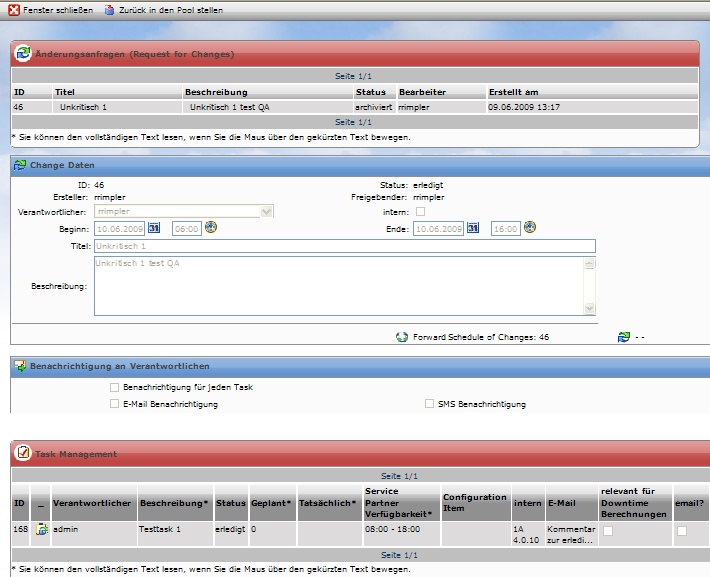Screen dimensions: 710x577
Task: Click the red close icon for Fenster schließen
Action: tap(14, 9)
